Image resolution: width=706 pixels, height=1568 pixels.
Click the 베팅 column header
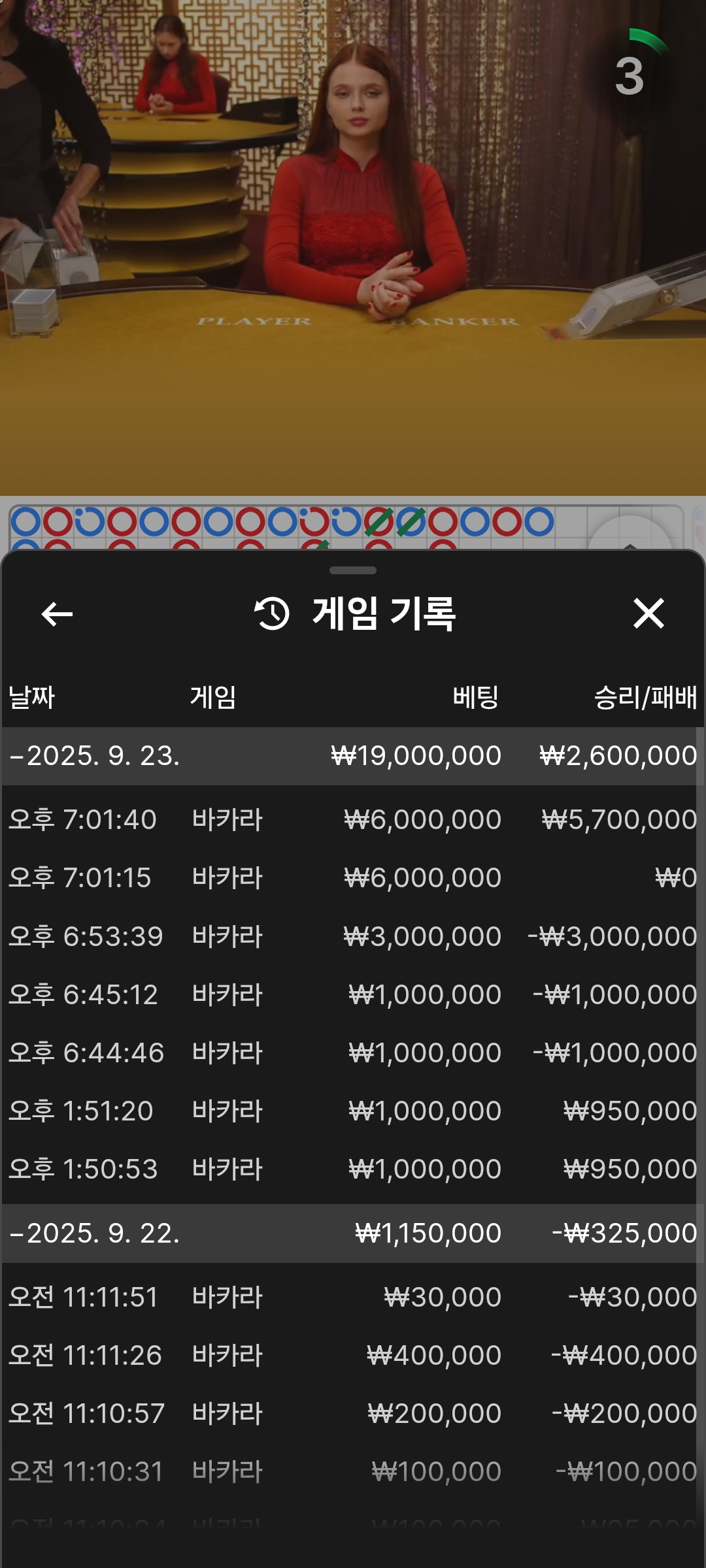476,697
